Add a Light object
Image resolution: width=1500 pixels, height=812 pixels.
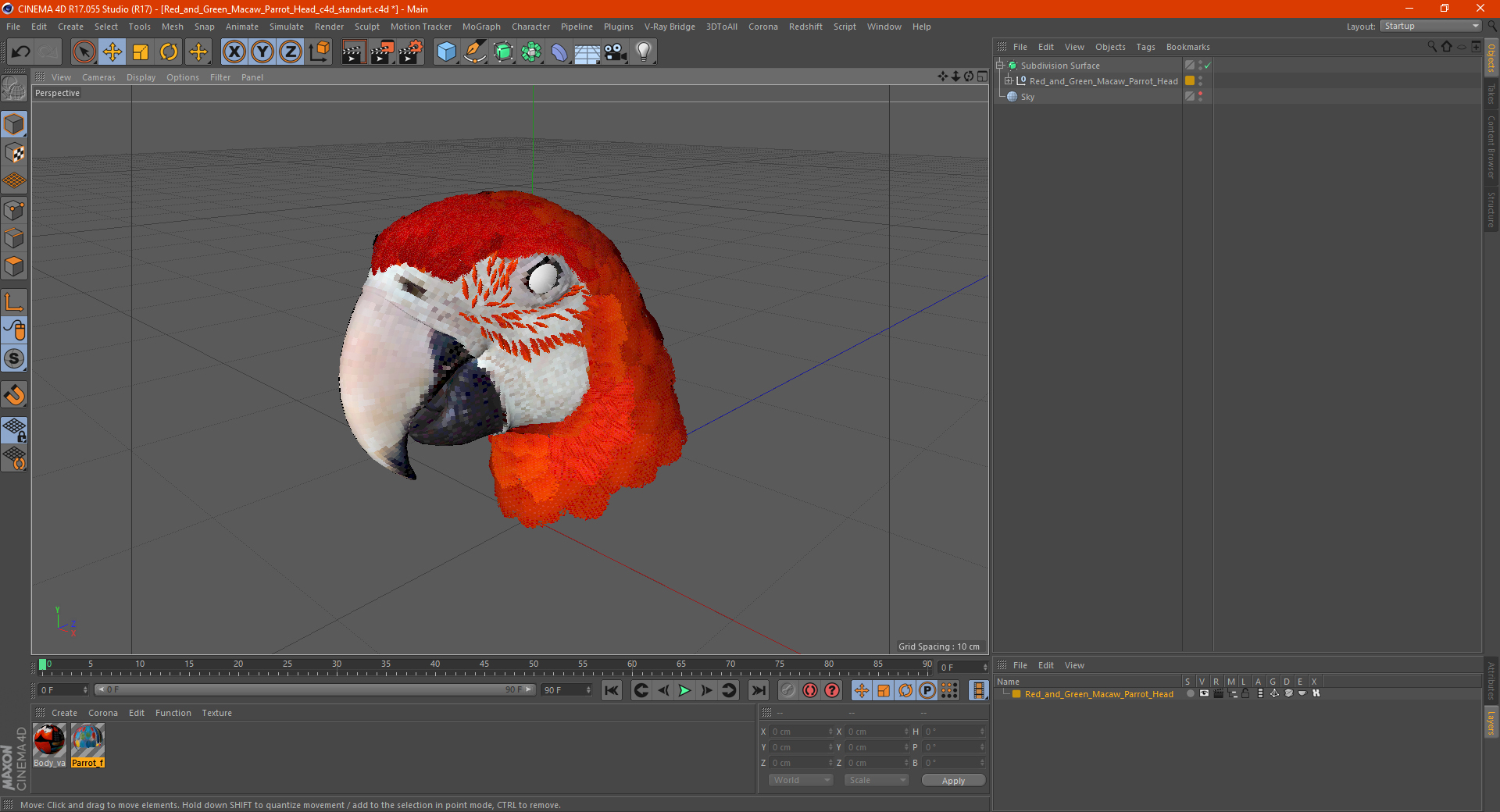pos(644,52)
